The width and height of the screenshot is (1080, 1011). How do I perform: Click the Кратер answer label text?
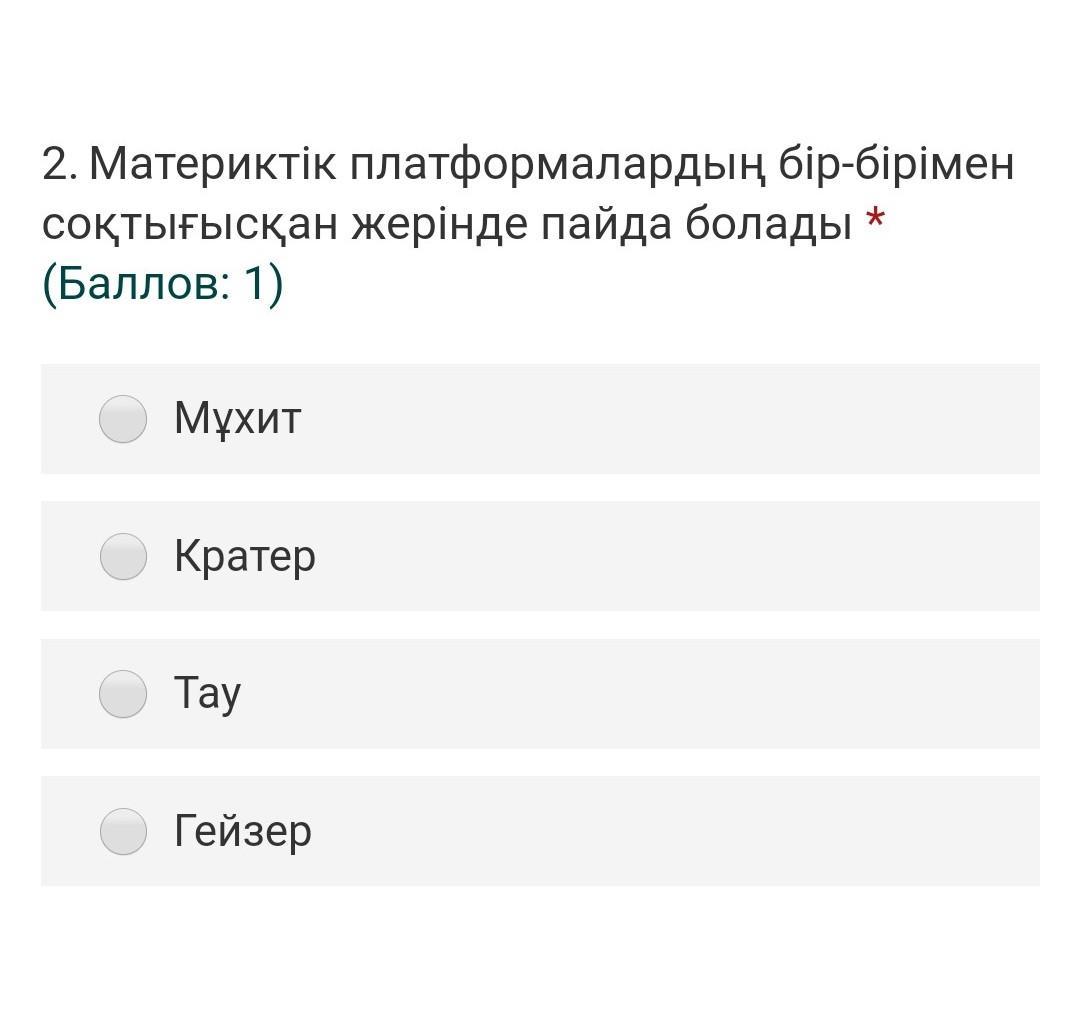tap(245, 556)
